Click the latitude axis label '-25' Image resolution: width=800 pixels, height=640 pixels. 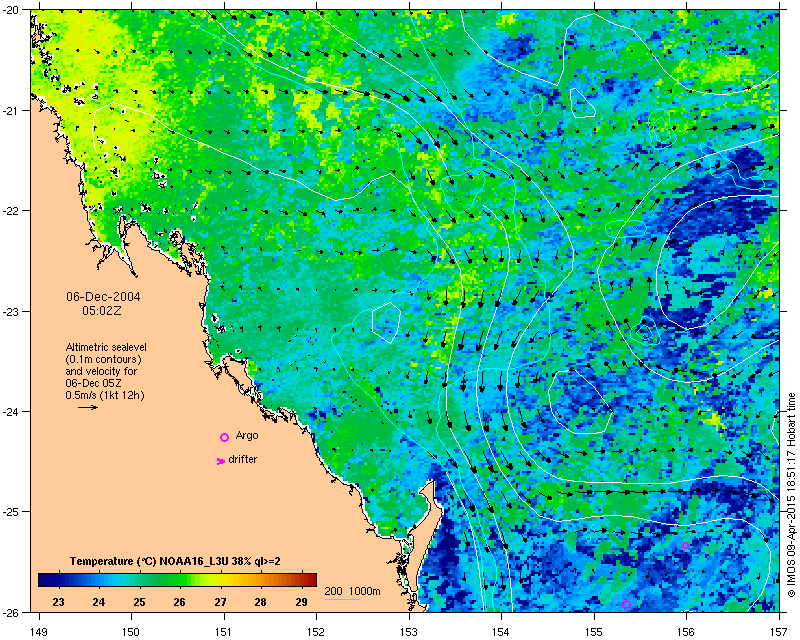[10, 512]
